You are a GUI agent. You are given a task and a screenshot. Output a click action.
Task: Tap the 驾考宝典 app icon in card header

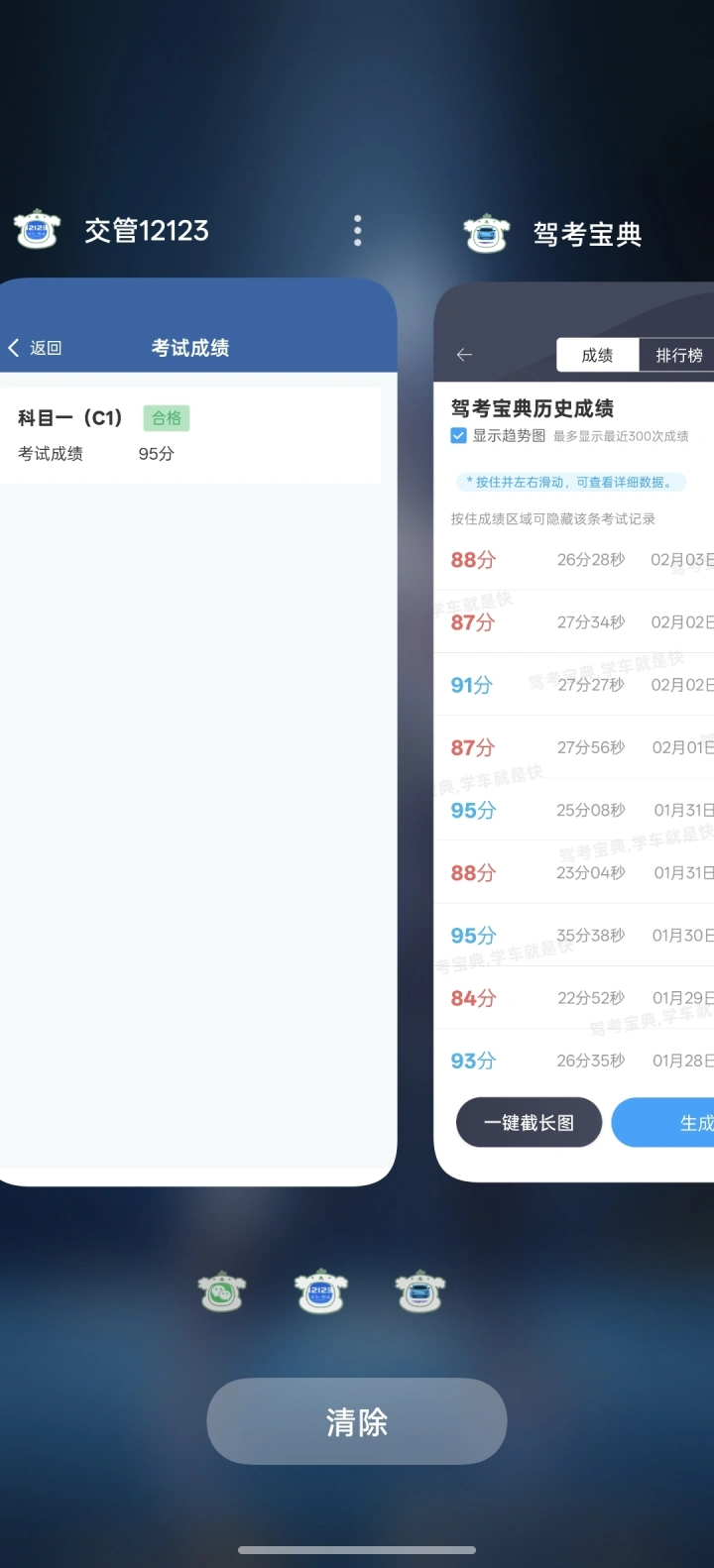click(x=487, y=234)
